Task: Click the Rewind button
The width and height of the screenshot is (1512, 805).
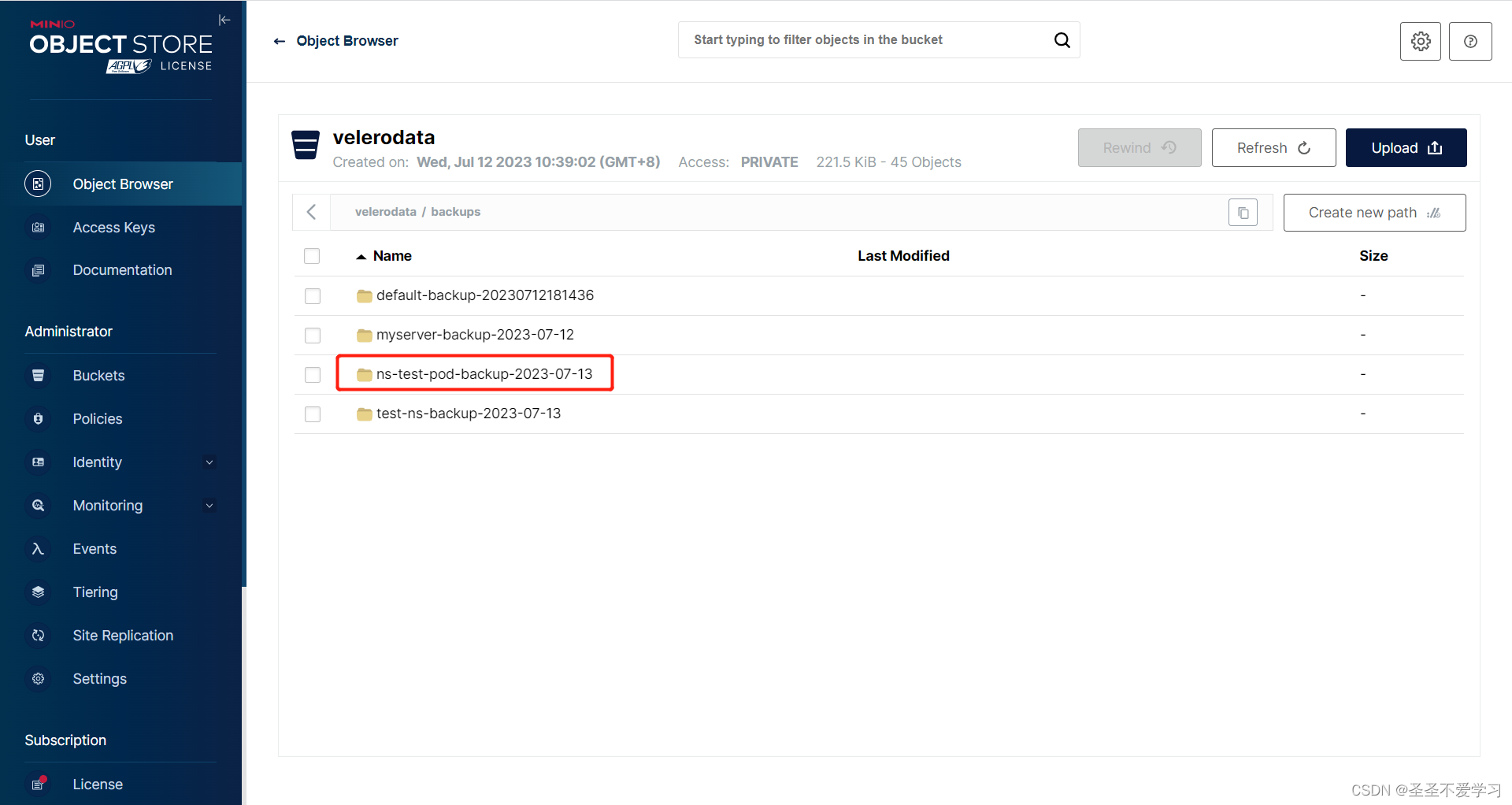Action: (x=1140, y=148)
